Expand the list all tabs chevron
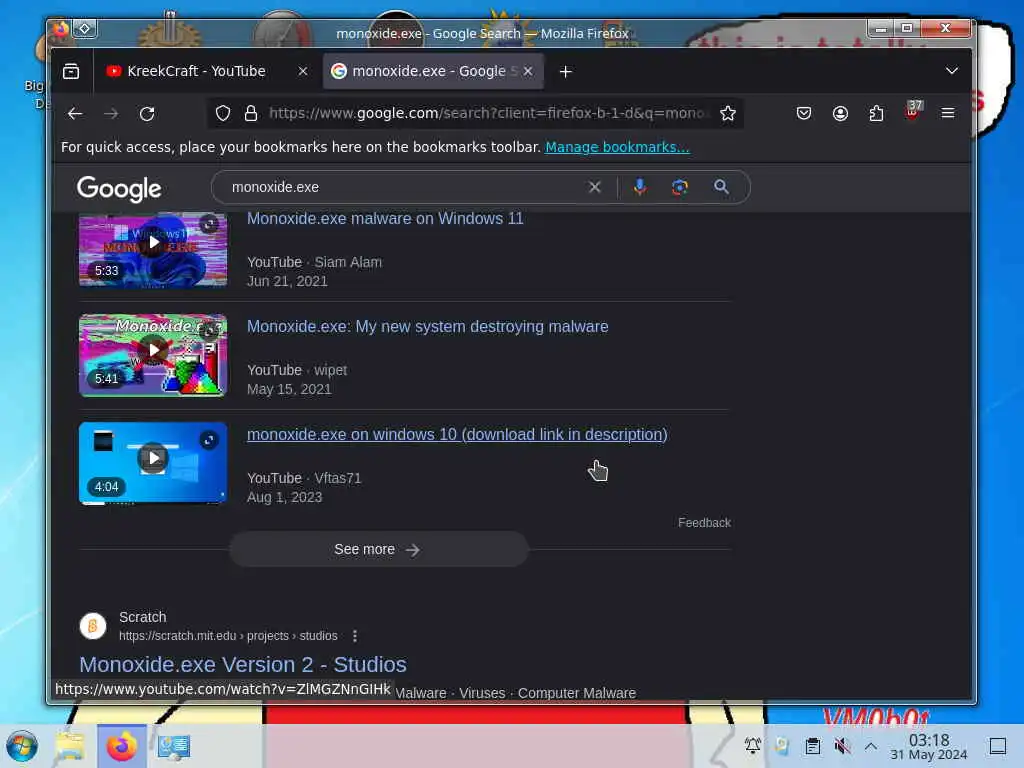1024x768 pixels. click(952, 71)
